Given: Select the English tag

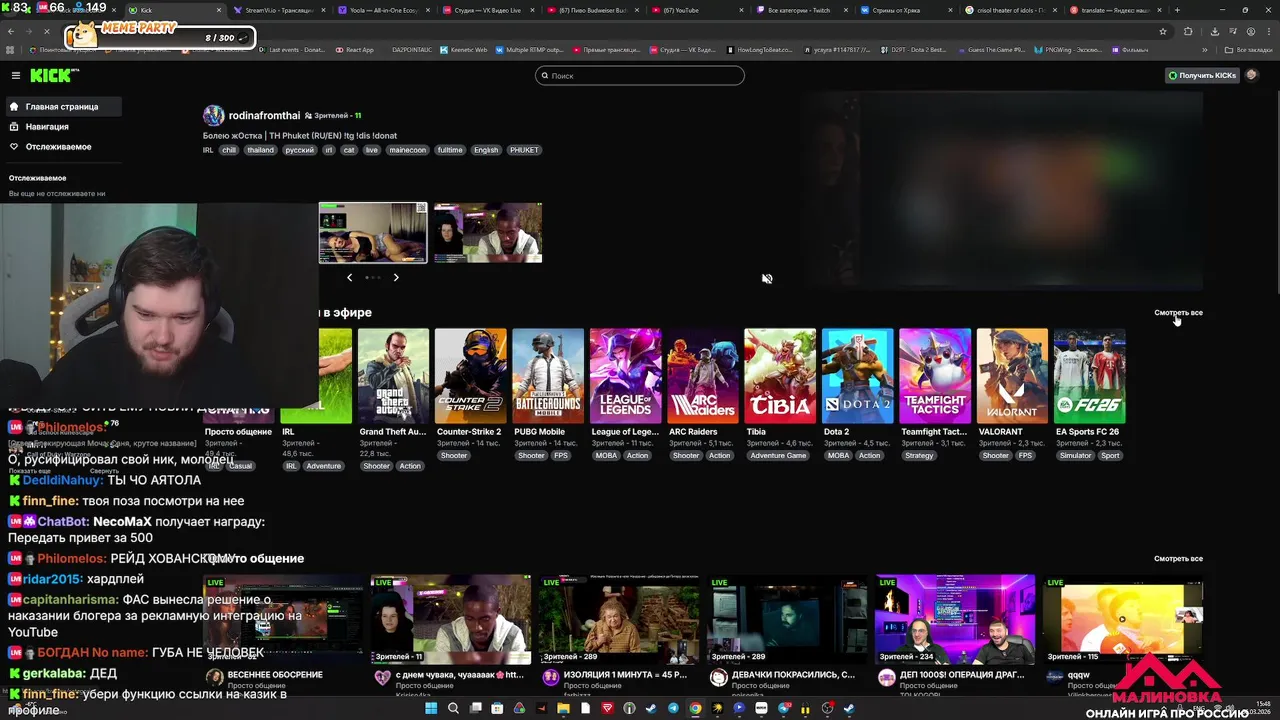Looking at the screenshot, I should pos(486,150).
